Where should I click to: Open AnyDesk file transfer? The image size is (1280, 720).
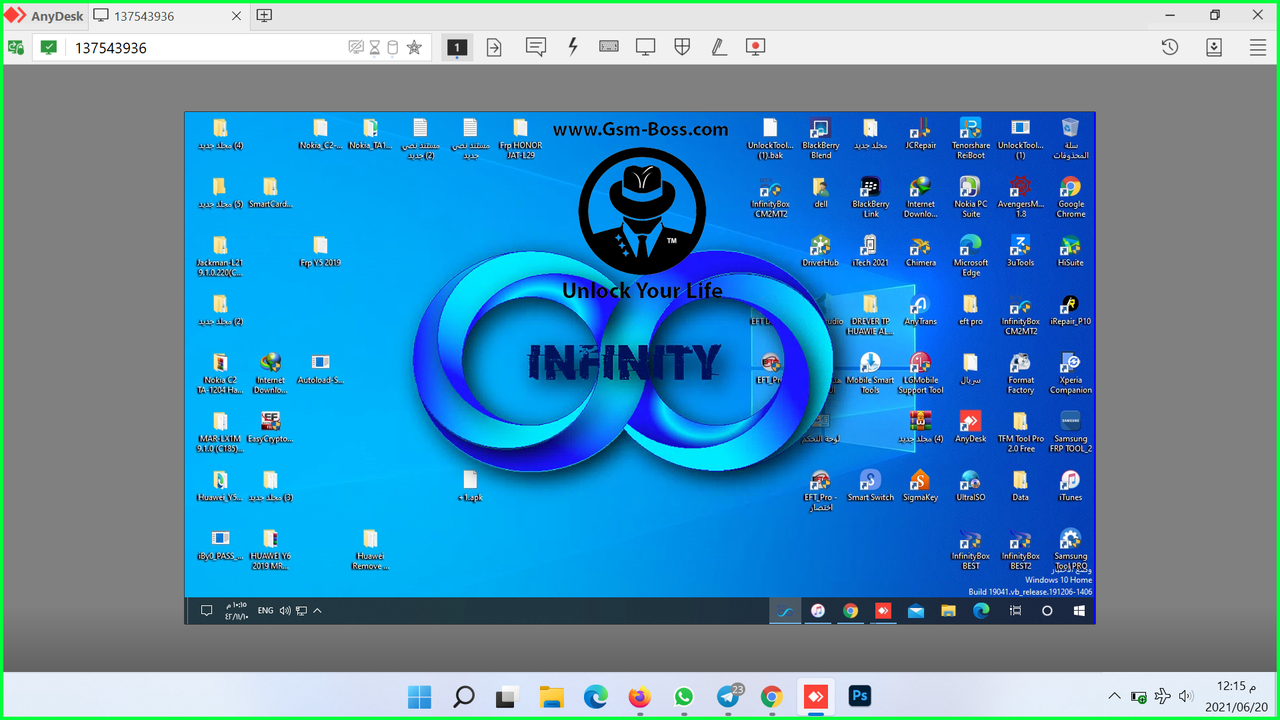tap(494, 47)
